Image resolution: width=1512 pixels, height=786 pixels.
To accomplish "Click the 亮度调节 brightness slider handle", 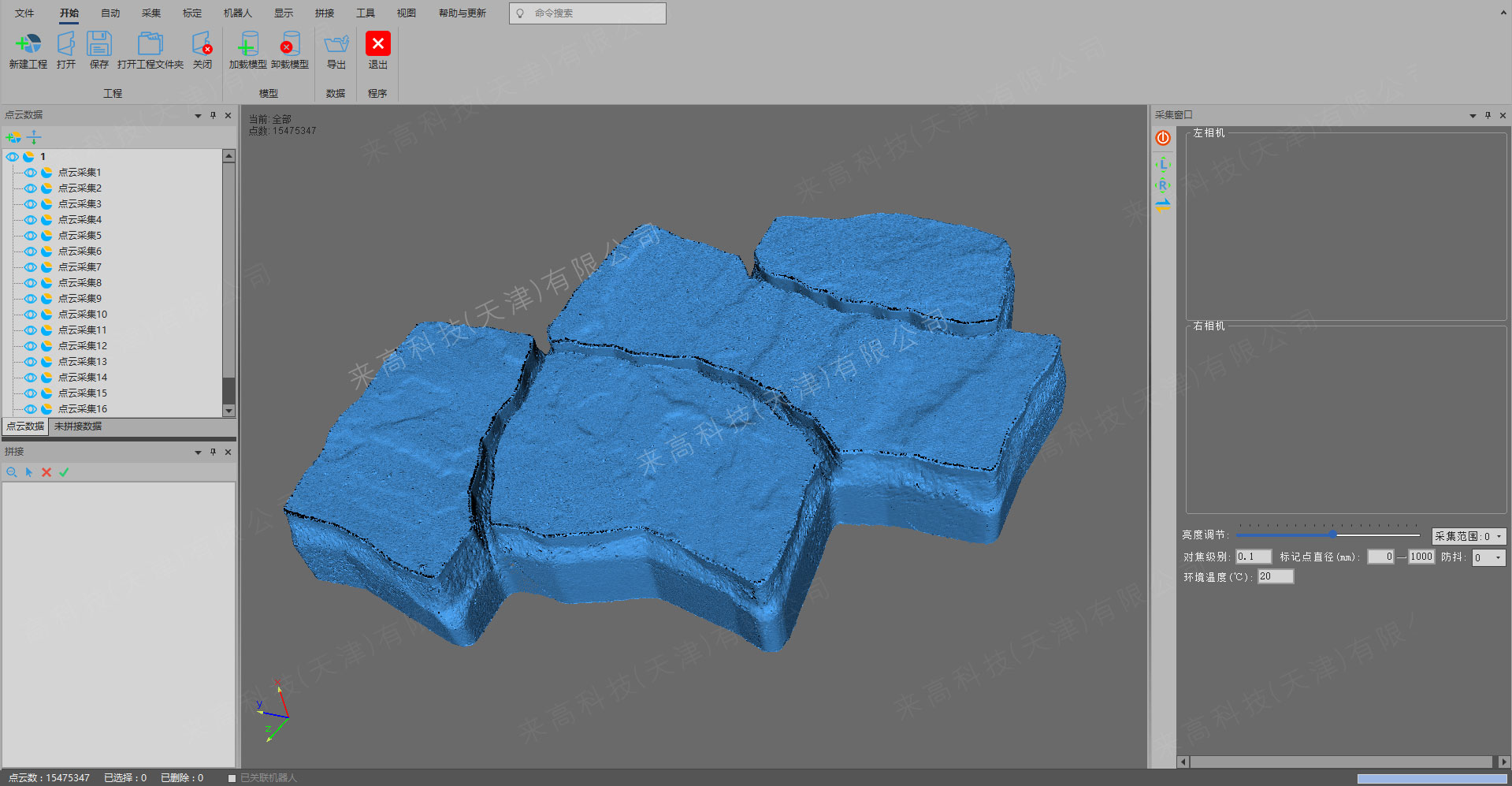I will [1332, 535].
